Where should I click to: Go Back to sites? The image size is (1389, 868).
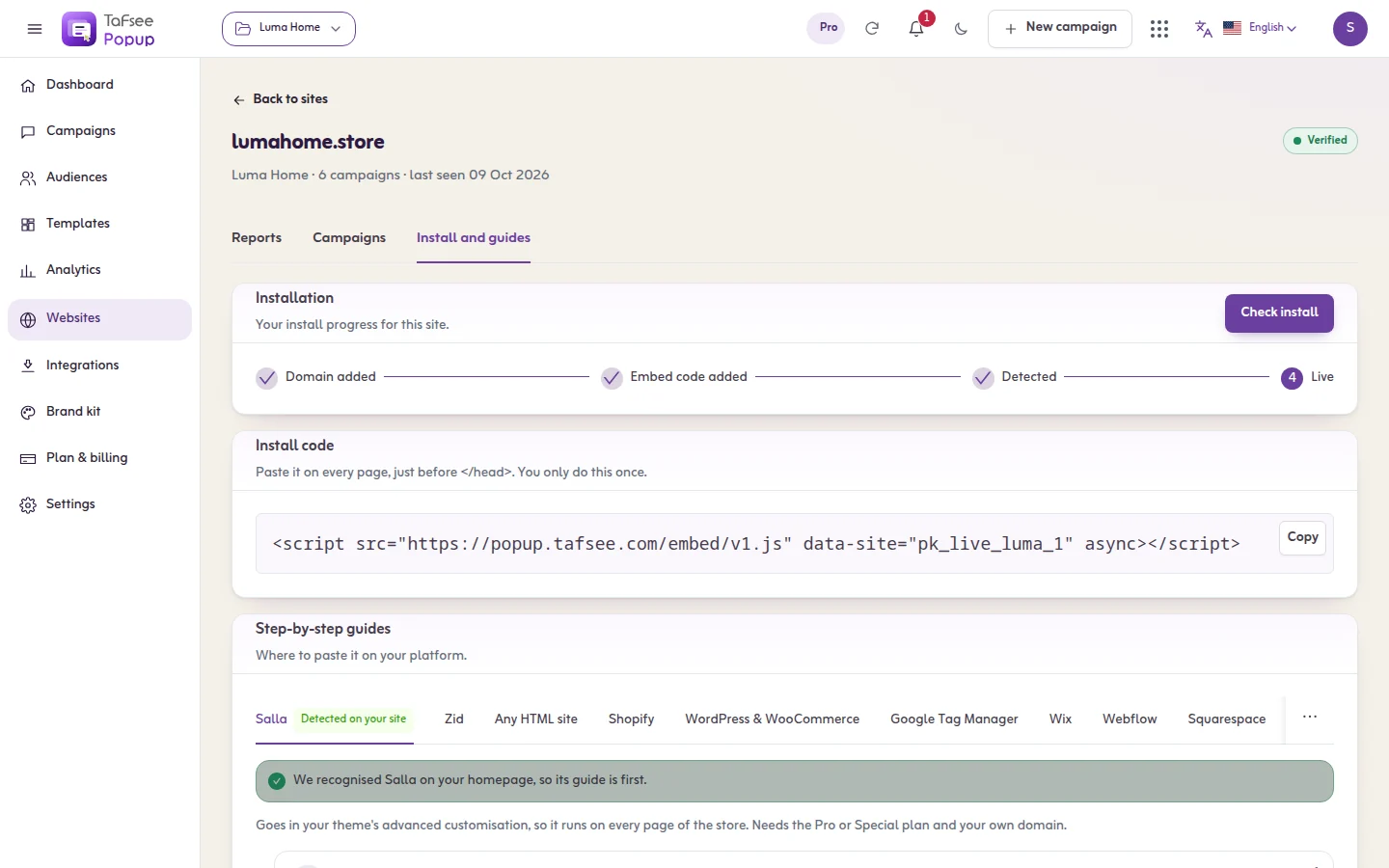point(280,99)
